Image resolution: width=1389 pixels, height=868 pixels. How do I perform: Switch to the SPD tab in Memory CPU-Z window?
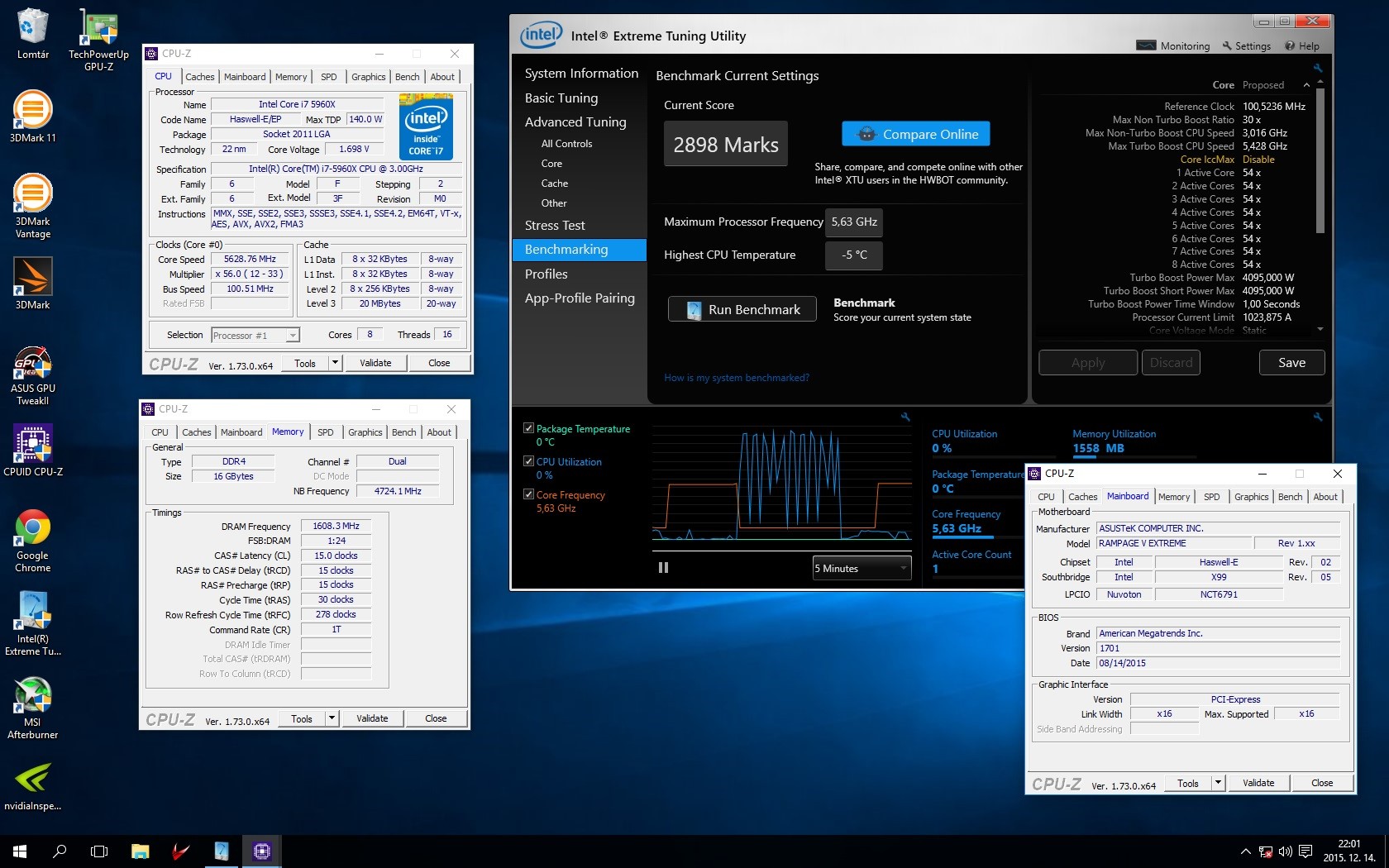[326, 432]
